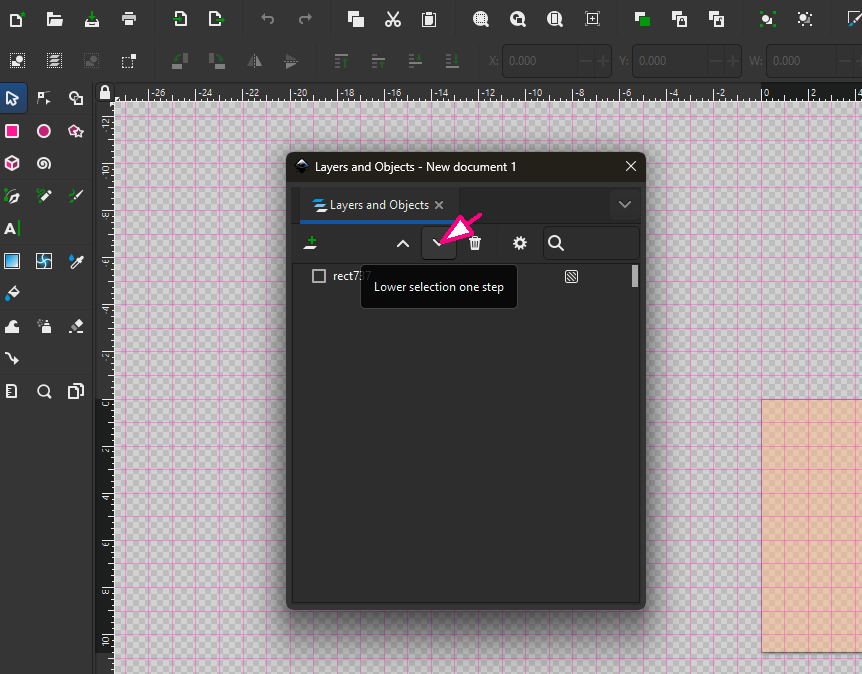Select the Shape Builder tool
Image resolution: width=862 pixels, height=674 pixels.
76,98
